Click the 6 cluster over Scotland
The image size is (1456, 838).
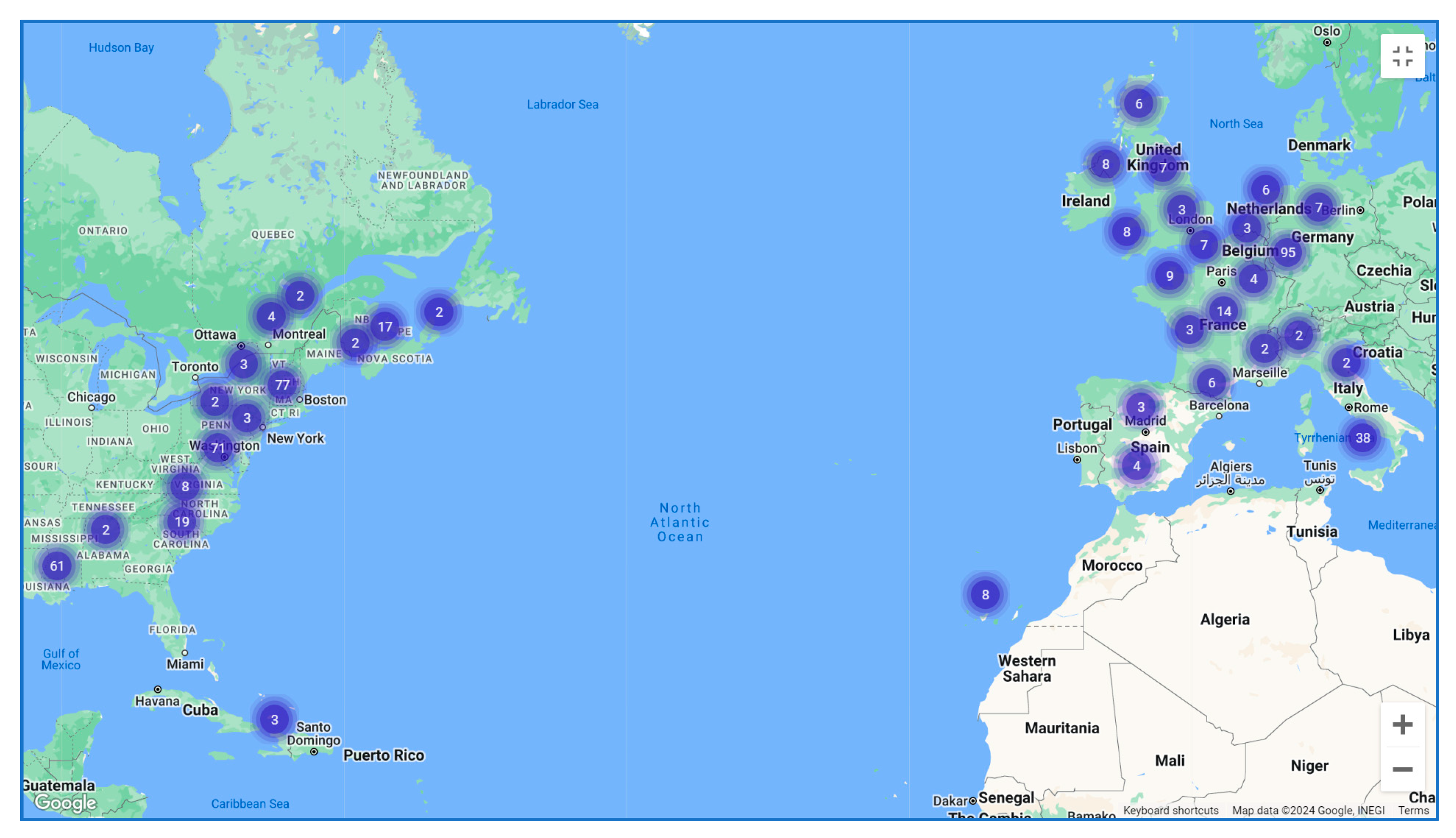pos(1138,104)
